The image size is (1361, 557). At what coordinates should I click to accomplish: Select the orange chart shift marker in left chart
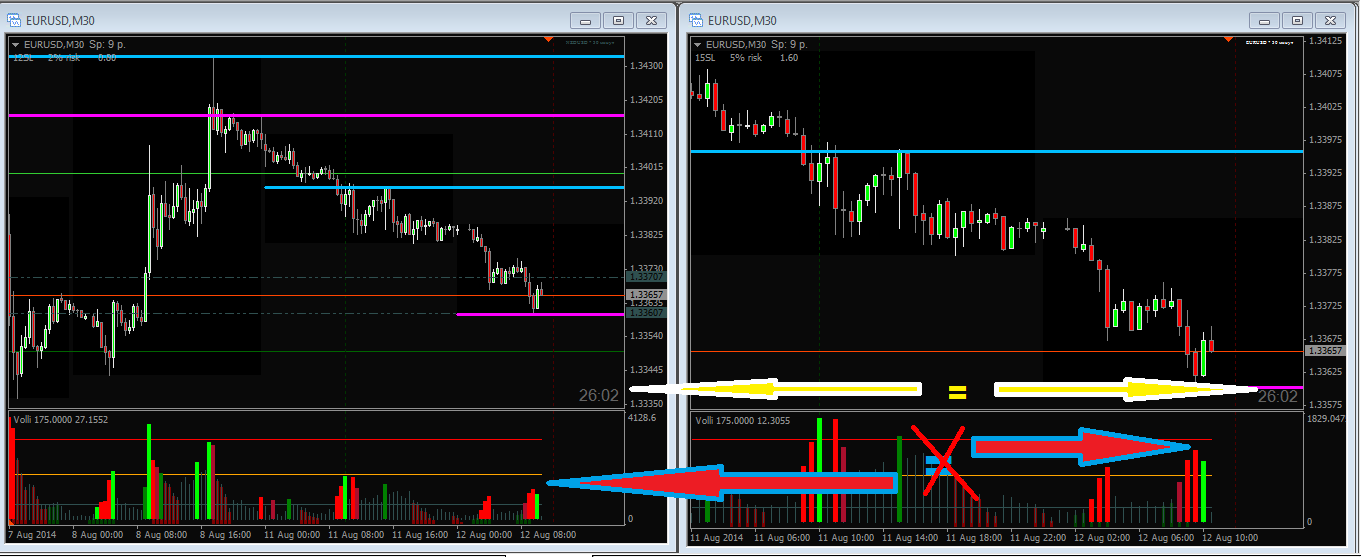[548, 39]
